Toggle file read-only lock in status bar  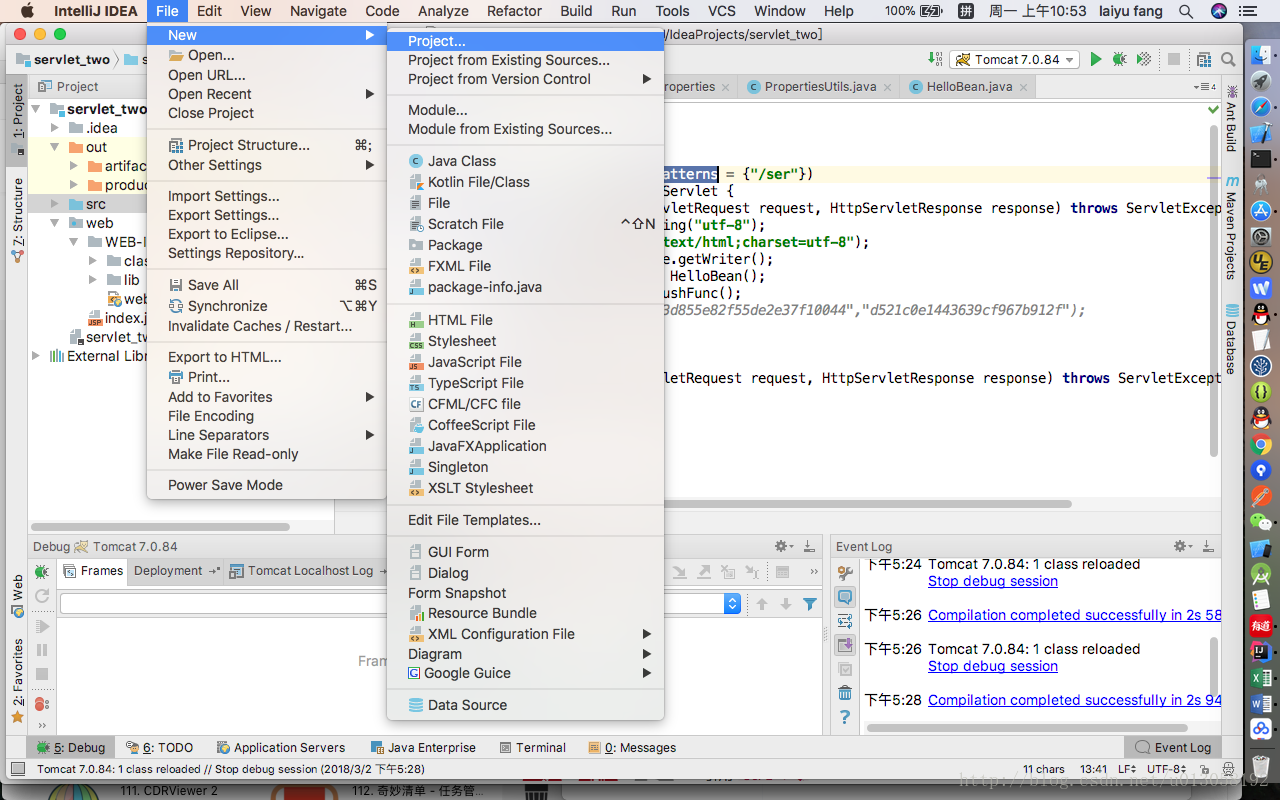(1207, 770)
